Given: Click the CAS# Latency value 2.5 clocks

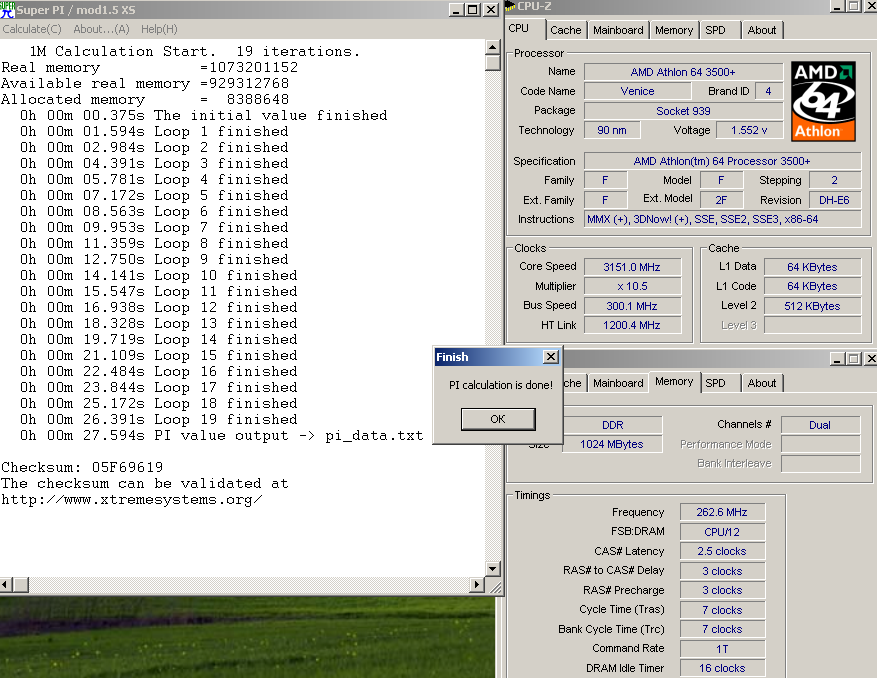Looking at the screenshot, I should 722,551.
